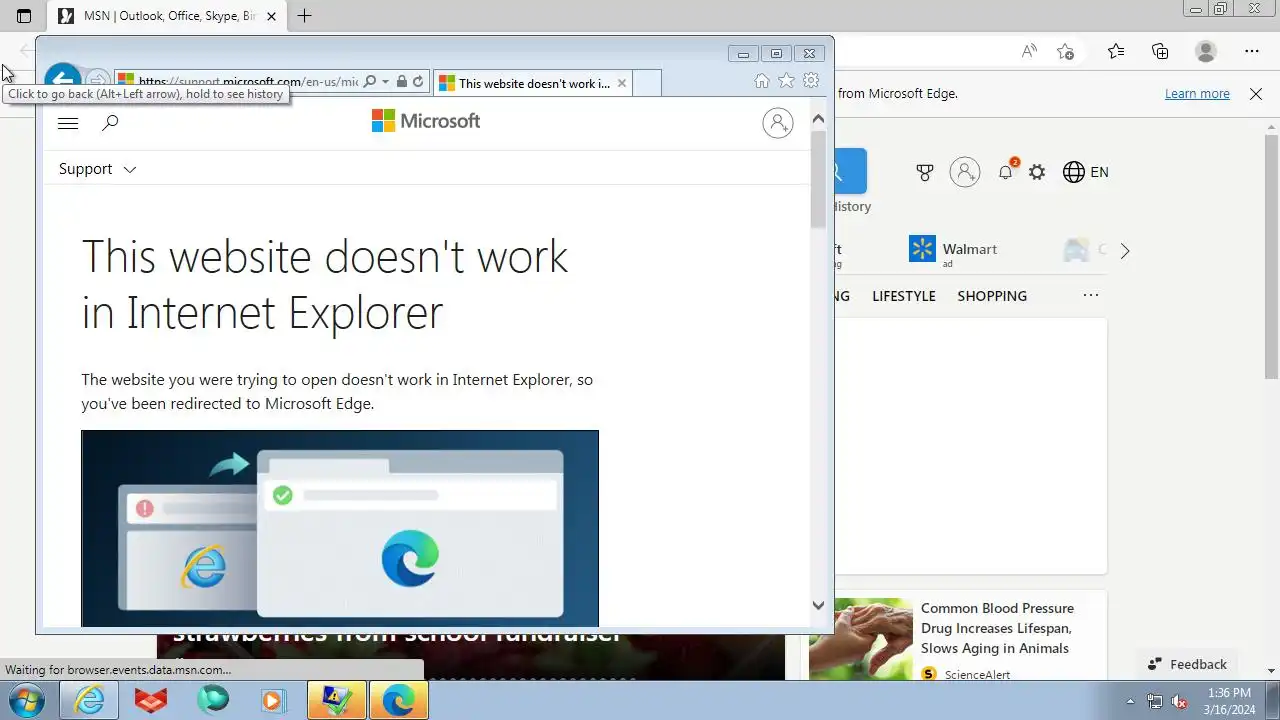
Task: Open Edge Collections icon
Action: (x=1160, y=51)
